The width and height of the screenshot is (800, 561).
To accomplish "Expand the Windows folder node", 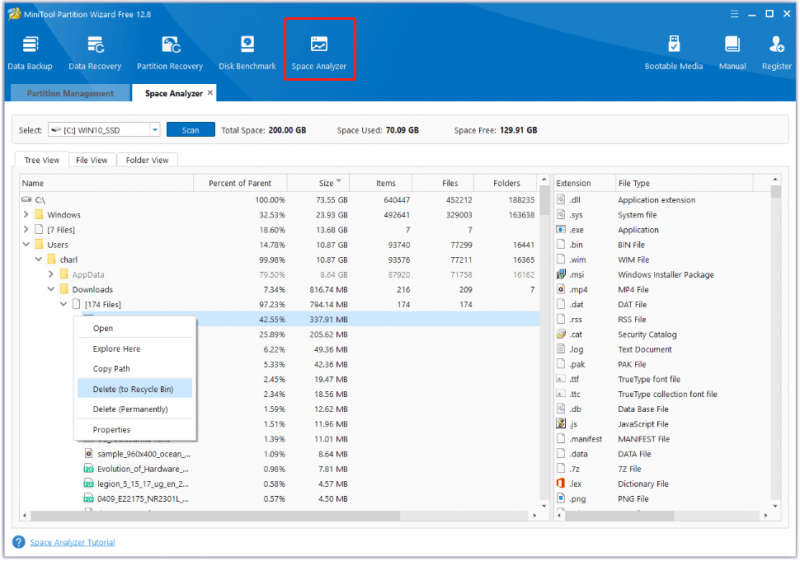I will coord(26,214).
